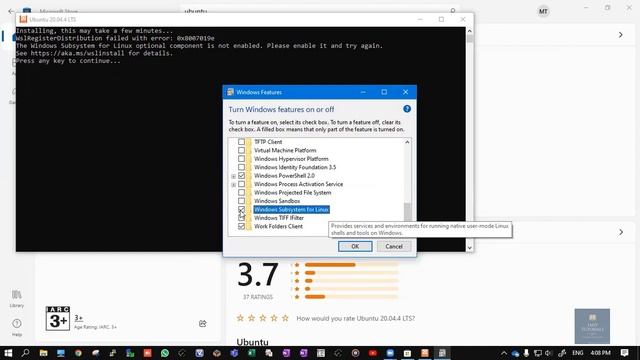Show hidden system tray icons
The height and width of the screenshot is (360, 640).
pyautogui.click(x=504, y=353)
